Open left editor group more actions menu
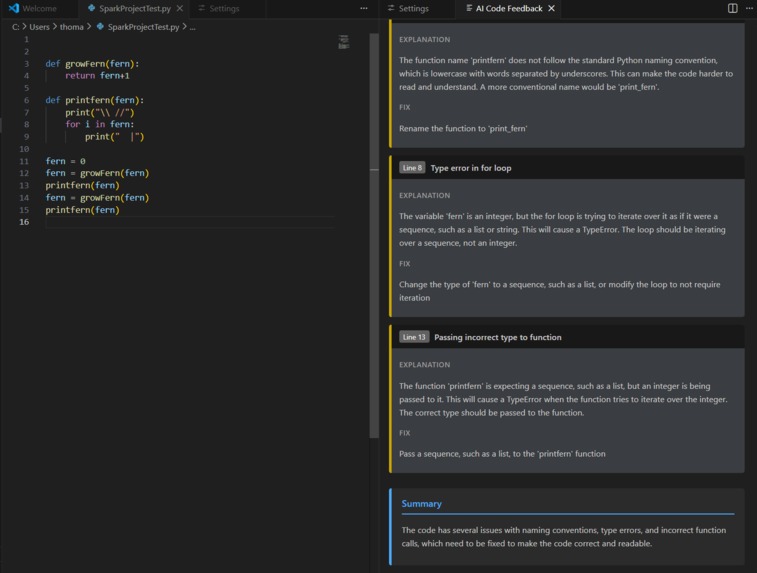757x573 pixels. click(364, 8)
